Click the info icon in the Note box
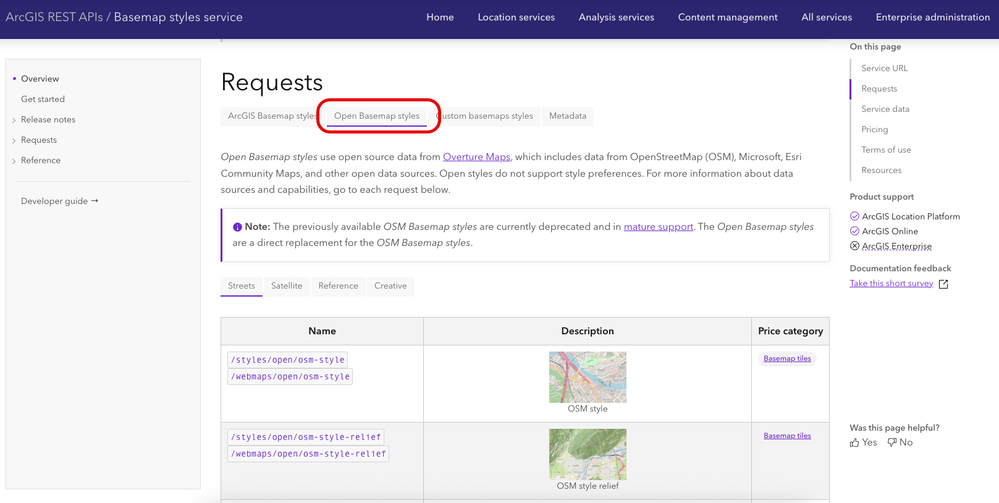Image resolution: width=999 pixels, height=503 pixels. click(x=237, y=227)
